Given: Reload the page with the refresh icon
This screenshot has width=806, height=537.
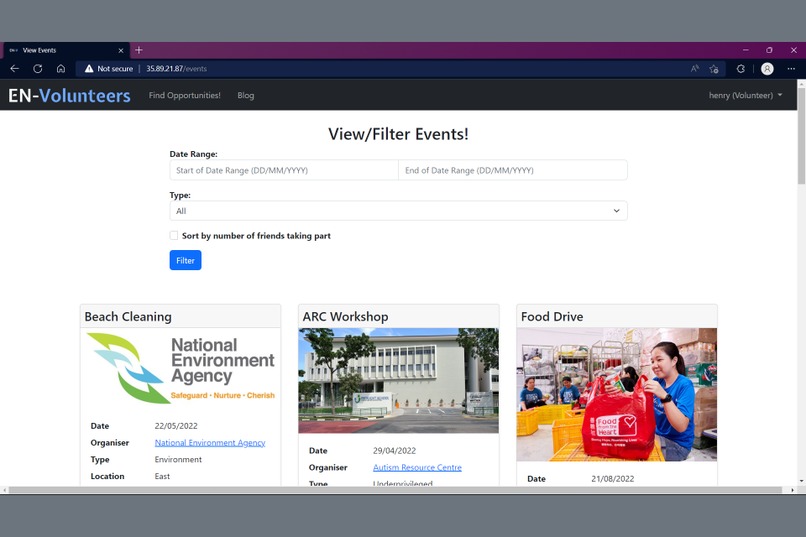Looking at the screenshot, I should click(x=38, y=68).
